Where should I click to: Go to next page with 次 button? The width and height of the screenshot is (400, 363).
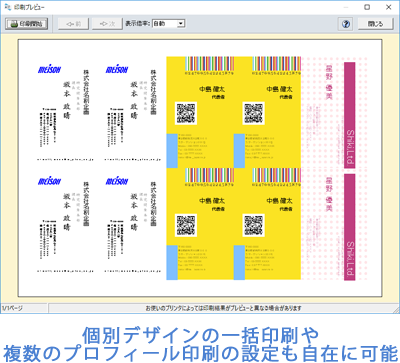coord(107,24)
